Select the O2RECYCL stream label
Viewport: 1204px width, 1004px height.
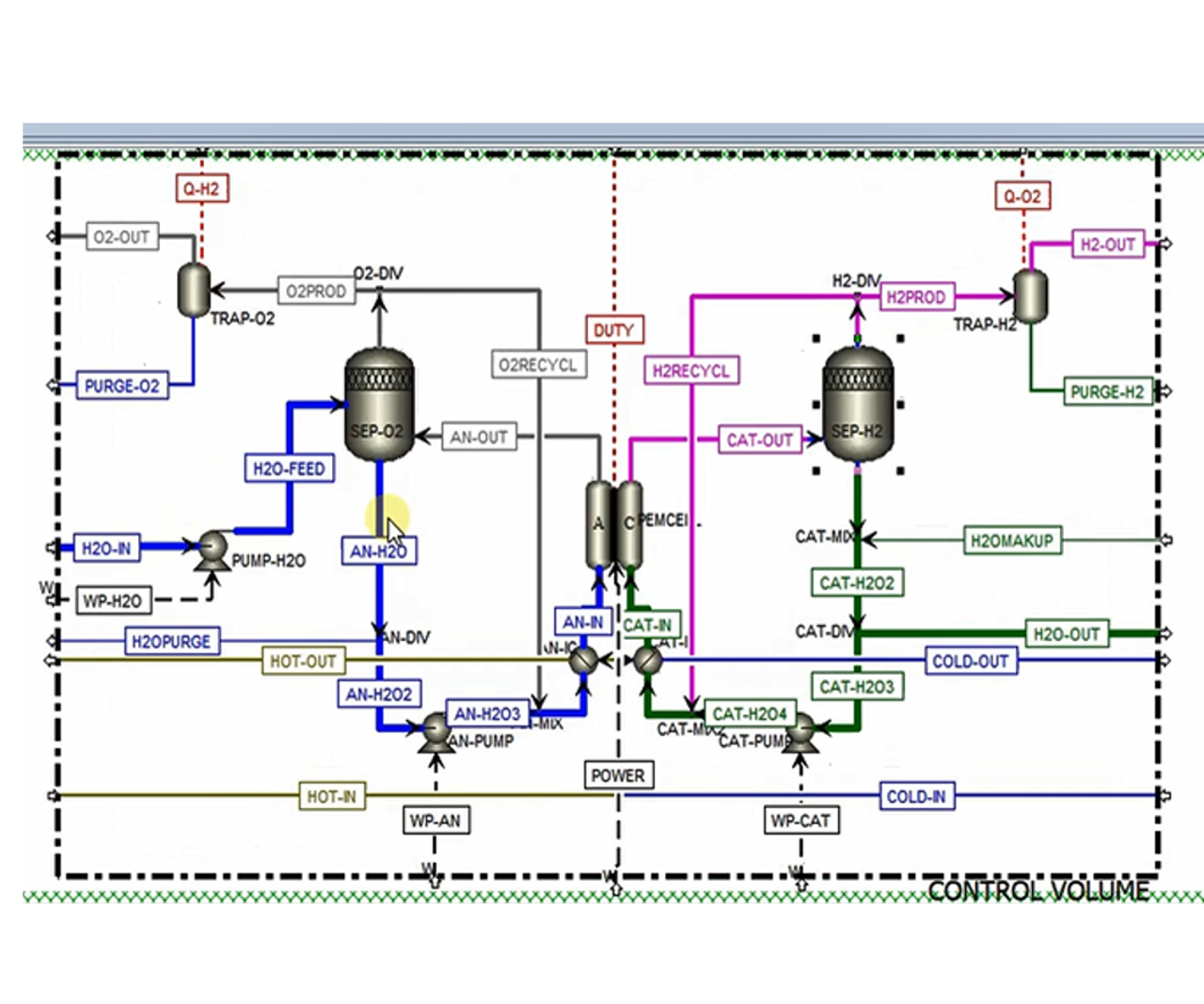[538, 365]
